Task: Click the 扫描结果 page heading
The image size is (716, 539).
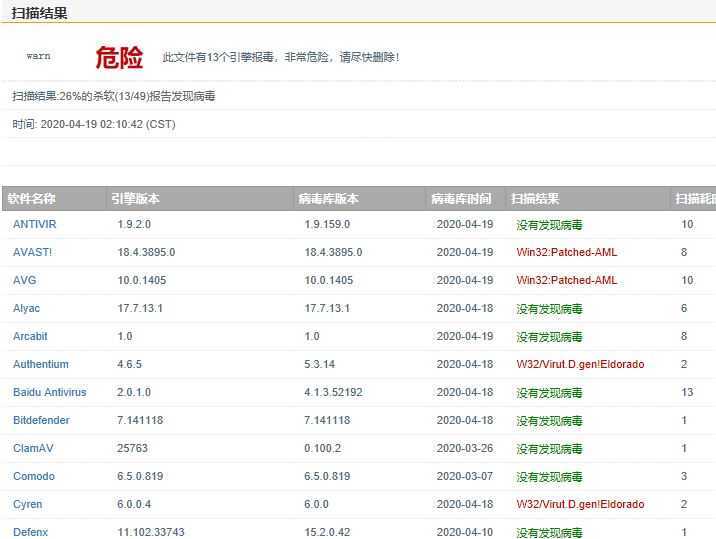Action: (40, 13)
